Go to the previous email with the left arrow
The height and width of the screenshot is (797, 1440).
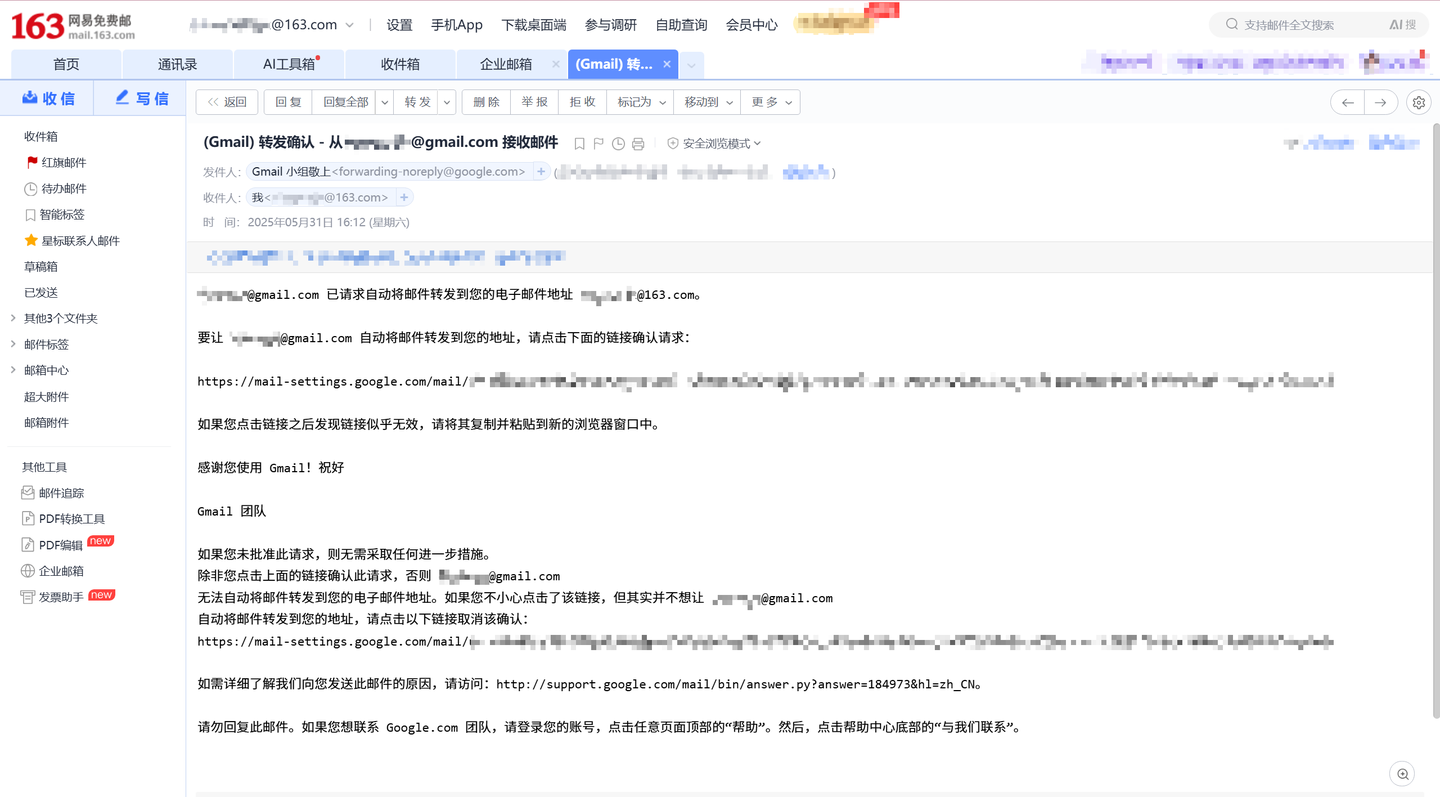1347,102
